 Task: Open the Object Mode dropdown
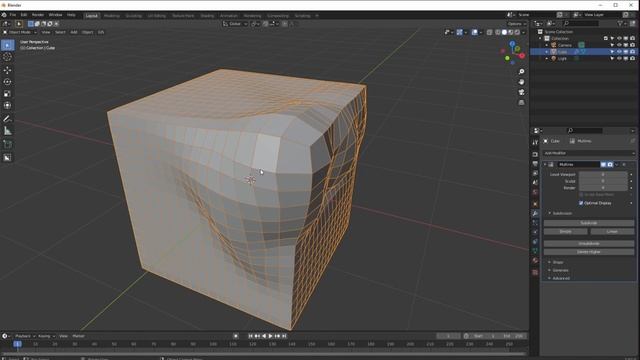[20, 32]
